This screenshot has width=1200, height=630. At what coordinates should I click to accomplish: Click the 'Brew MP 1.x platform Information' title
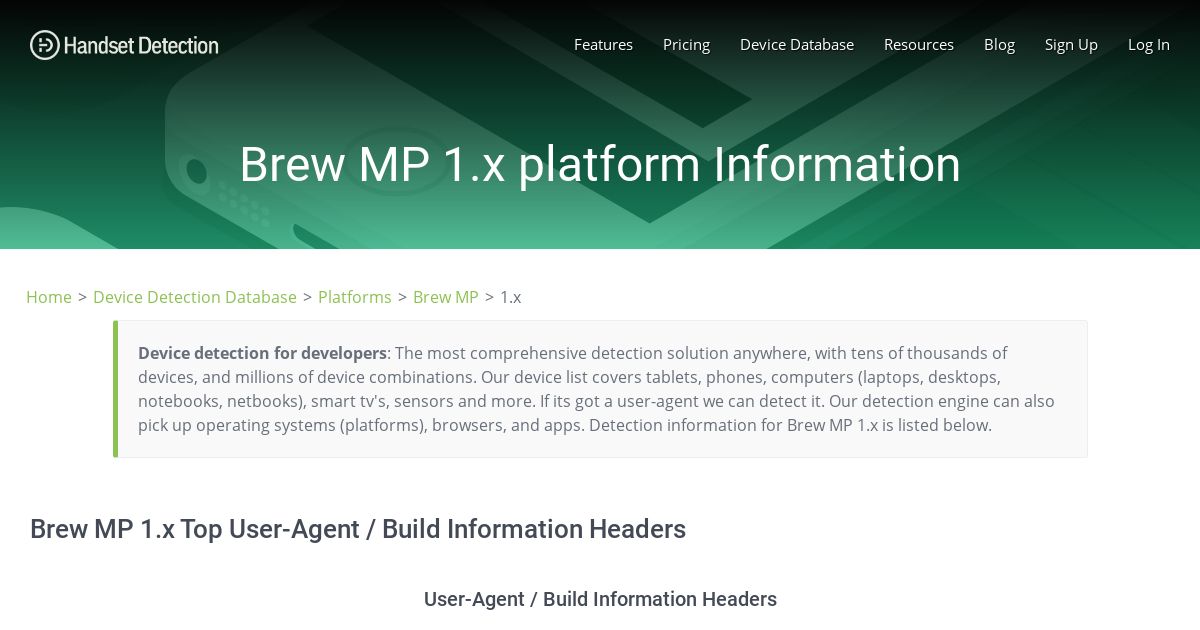click(600, 165)
